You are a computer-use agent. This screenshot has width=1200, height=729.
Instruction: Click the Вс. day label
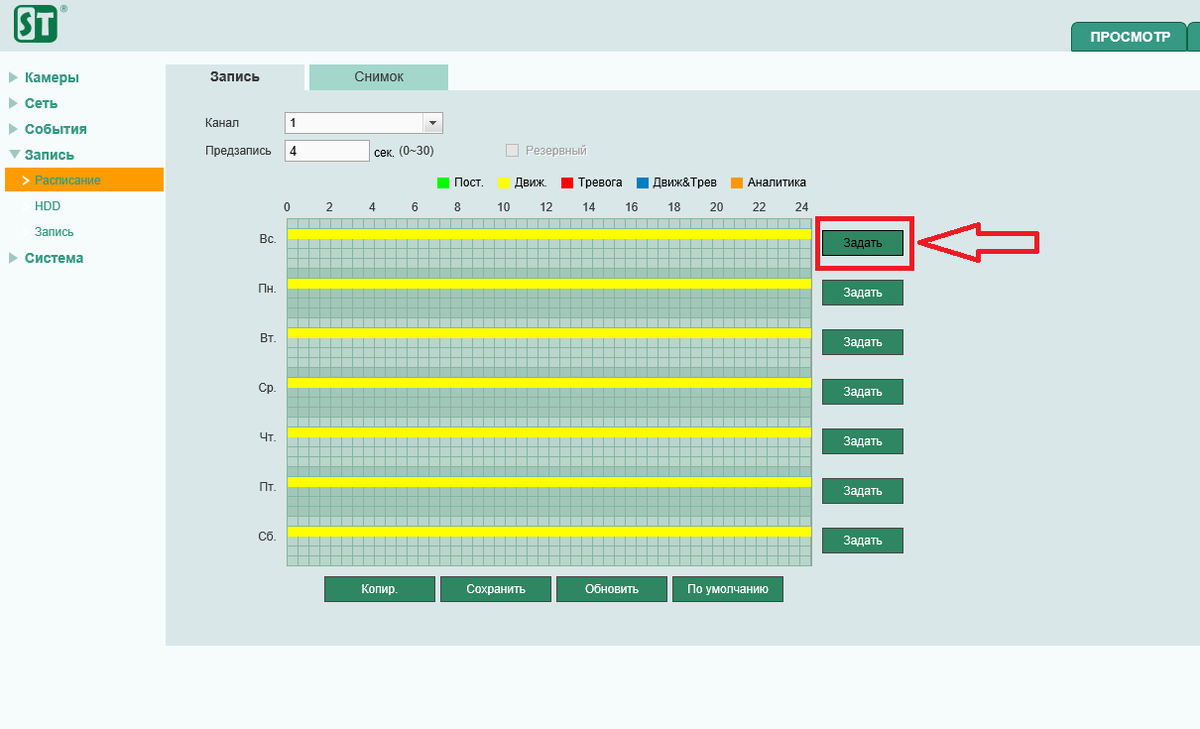tap(267, 239)
